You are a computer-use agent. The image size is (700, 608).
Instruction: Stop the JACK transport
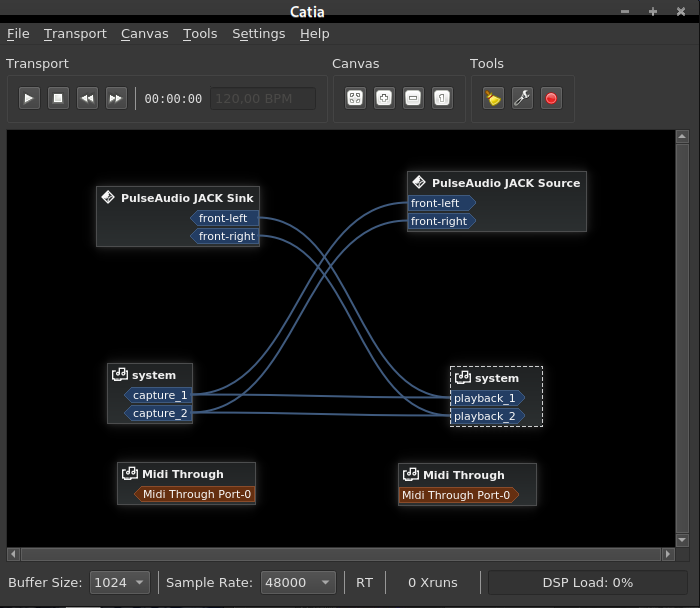point(58,98)
